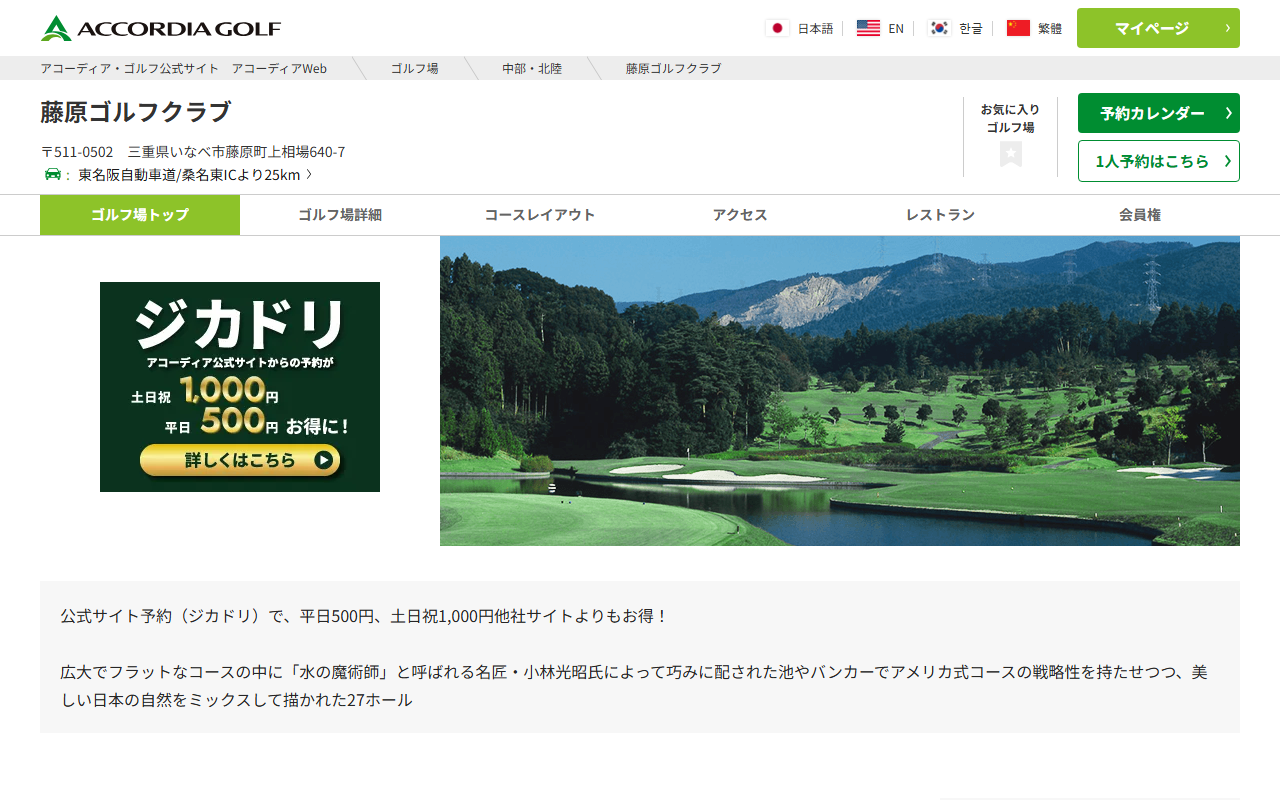Open the ジカドリ promotional banner
This screenshot has width=1280, height=800.
tap(240, 387)
